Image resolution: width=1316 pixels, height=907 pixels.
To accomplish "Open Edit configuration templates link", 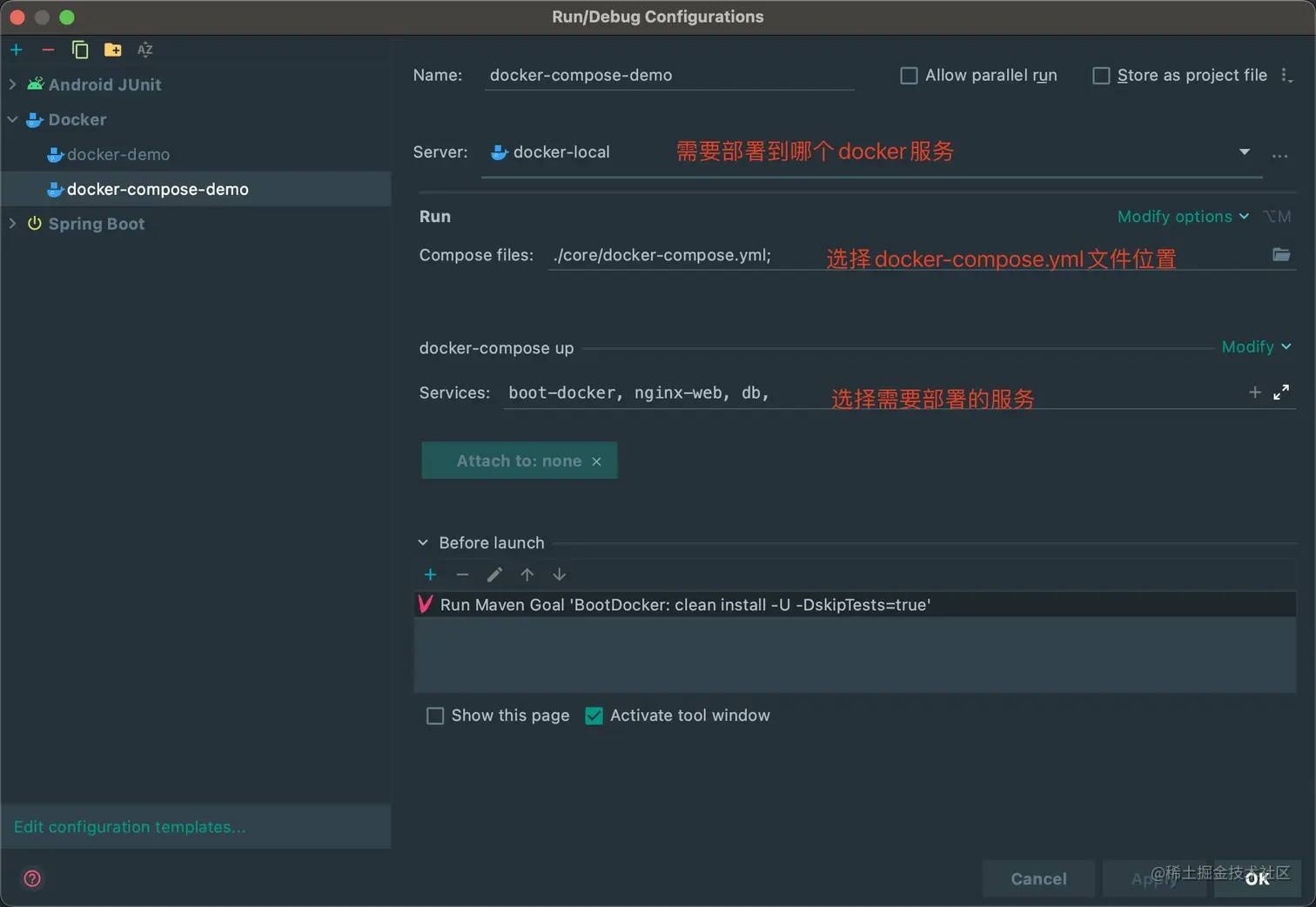I will pos(130,827).
